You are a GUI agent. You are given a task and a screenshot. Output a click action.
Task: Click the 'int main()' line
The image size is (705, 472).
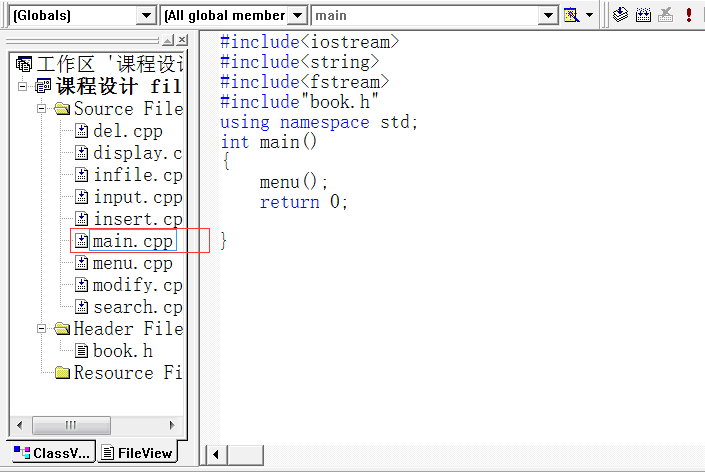pyautogui.click(x=268, y=142)
